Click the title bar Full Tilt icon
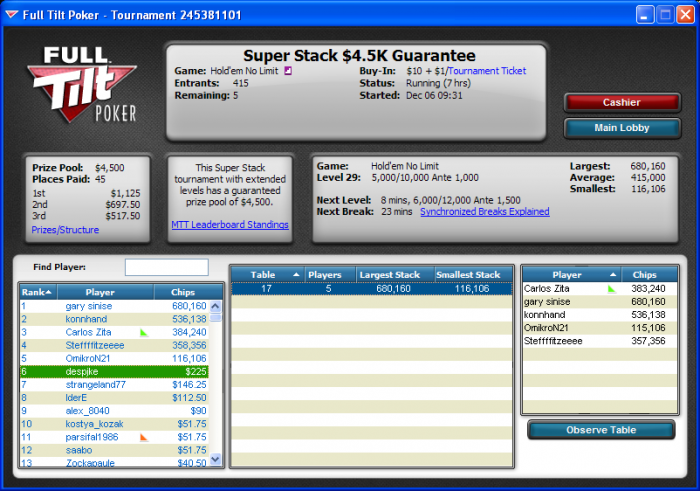This screenshot has height=491, width=700. click(12, 15)
